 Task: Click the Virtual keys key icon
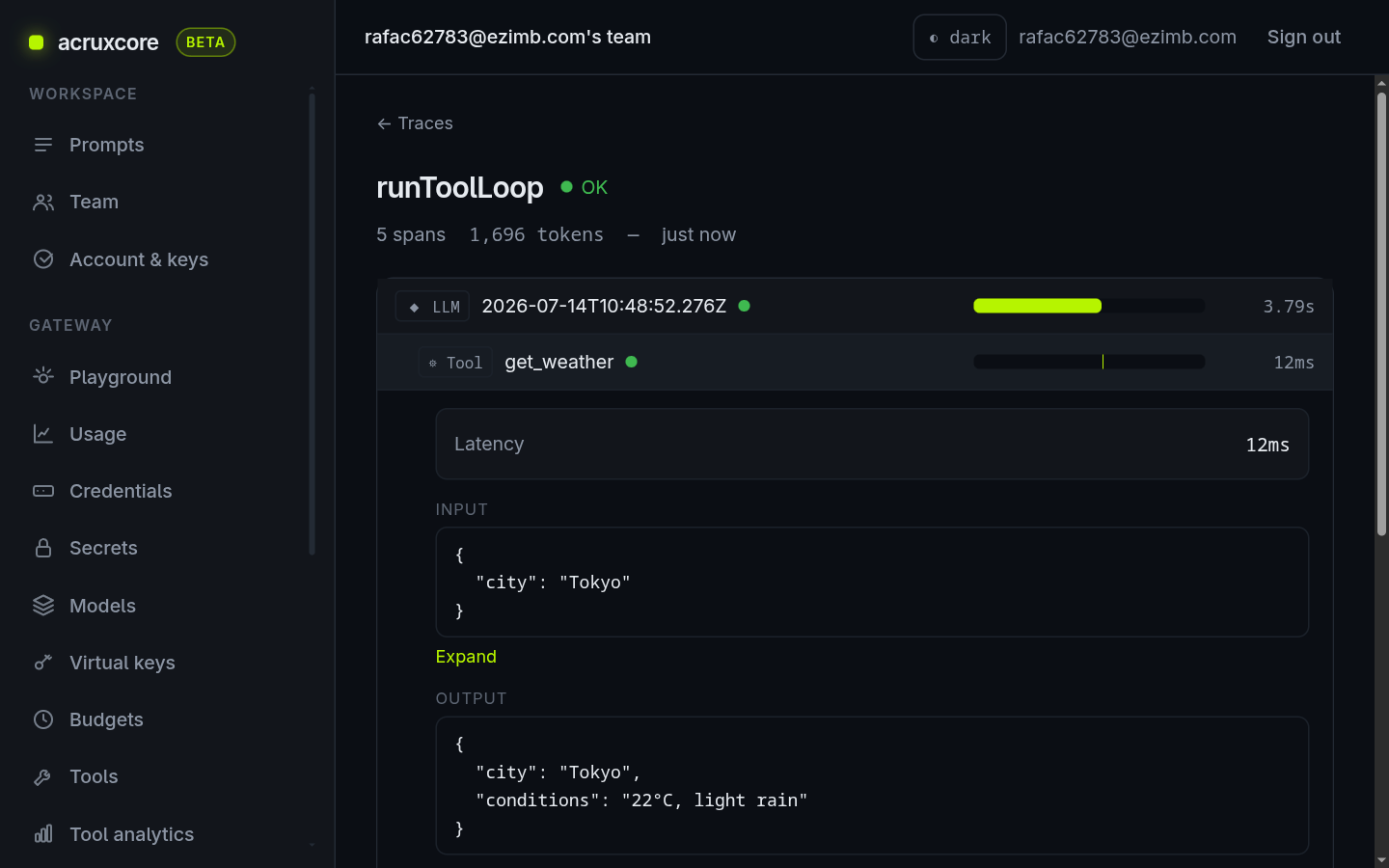pos(43,663)
